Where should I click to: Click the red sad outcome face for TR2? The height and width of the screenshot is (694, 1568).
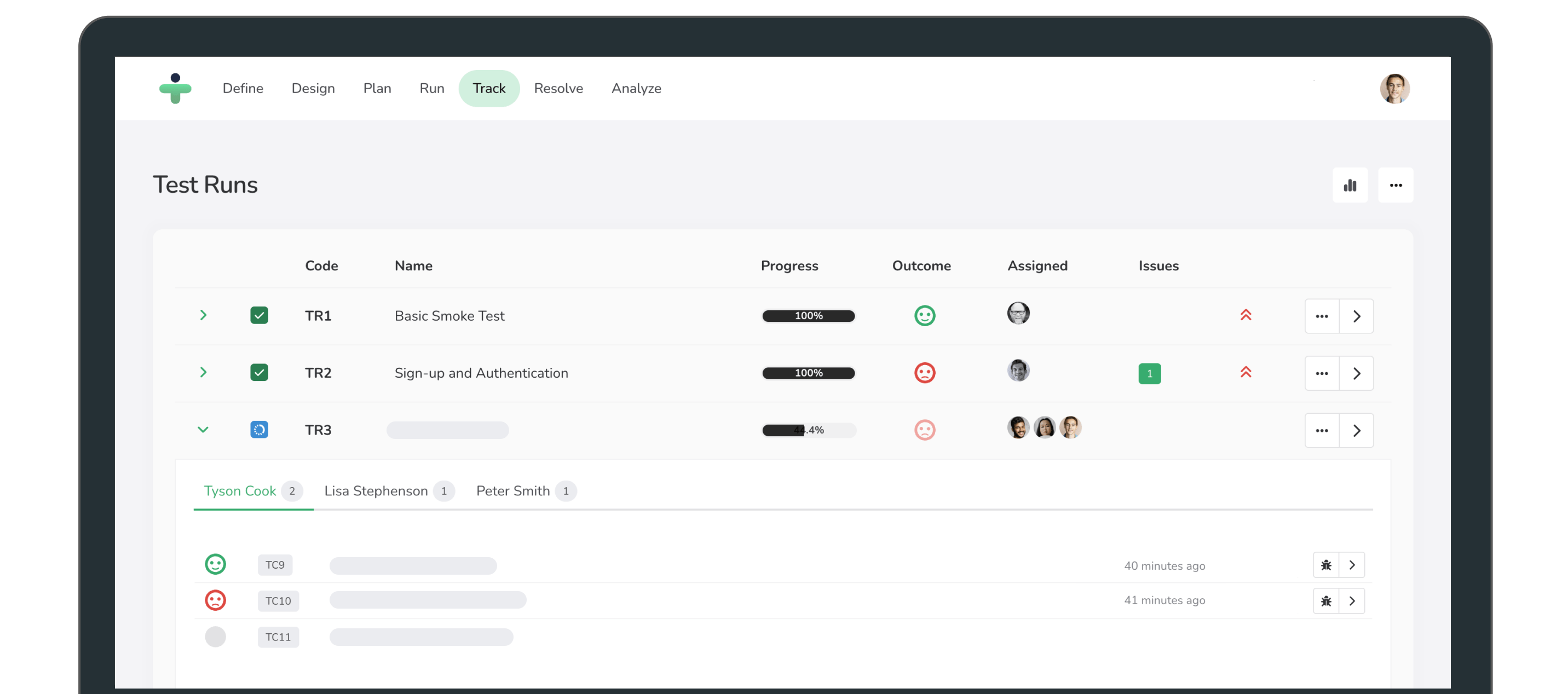(924, 373)
